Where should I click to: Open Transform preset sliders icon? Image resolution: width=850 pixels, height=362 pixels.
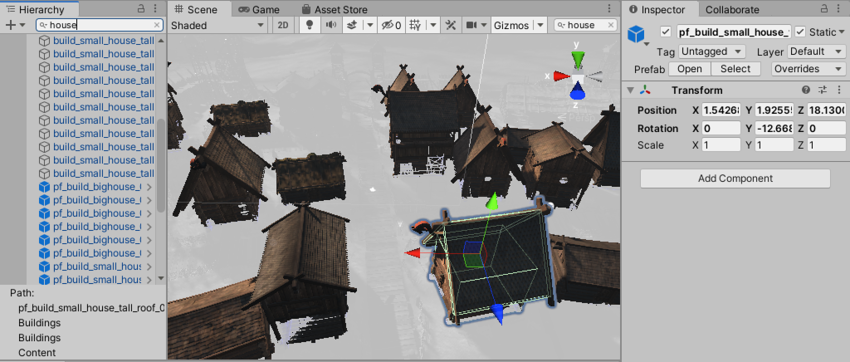click(x=822, y=90)
